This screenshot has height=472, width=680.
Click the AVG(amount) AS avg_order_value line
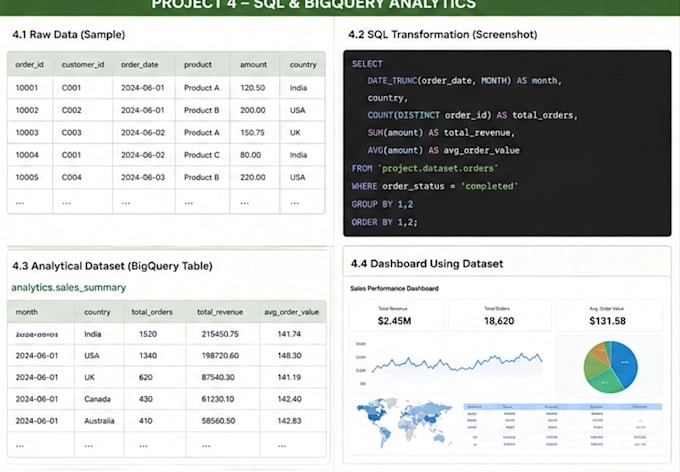[443, 151]
